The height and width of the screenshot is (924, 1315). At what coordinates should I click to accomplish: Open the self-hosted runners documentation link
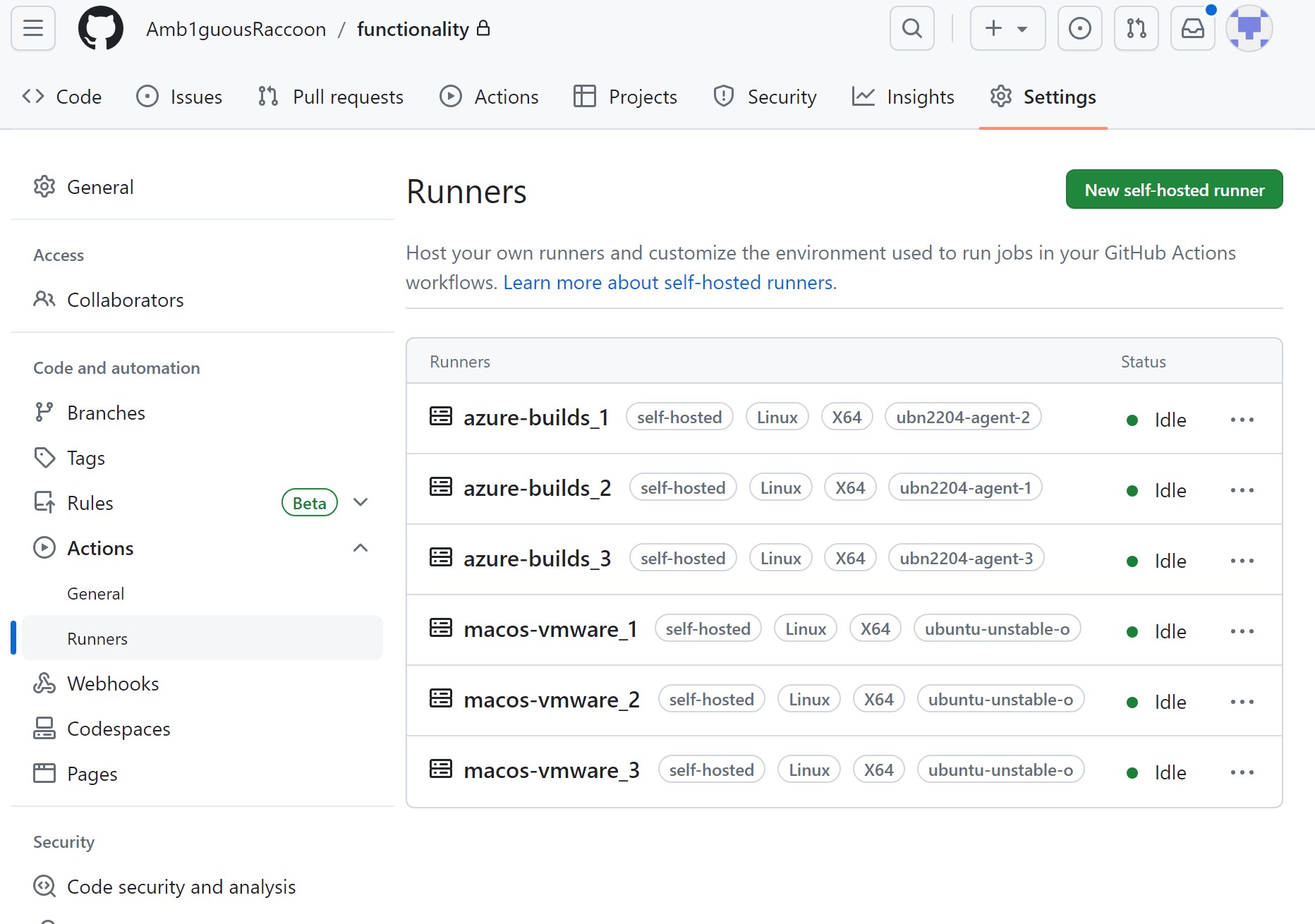667,281
